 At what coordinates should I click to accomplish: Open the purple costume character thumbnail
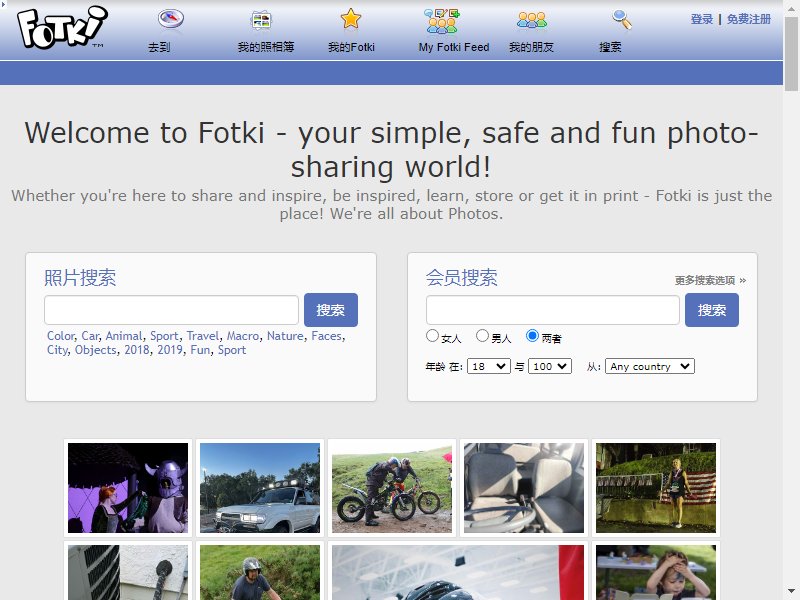(128, 488)
